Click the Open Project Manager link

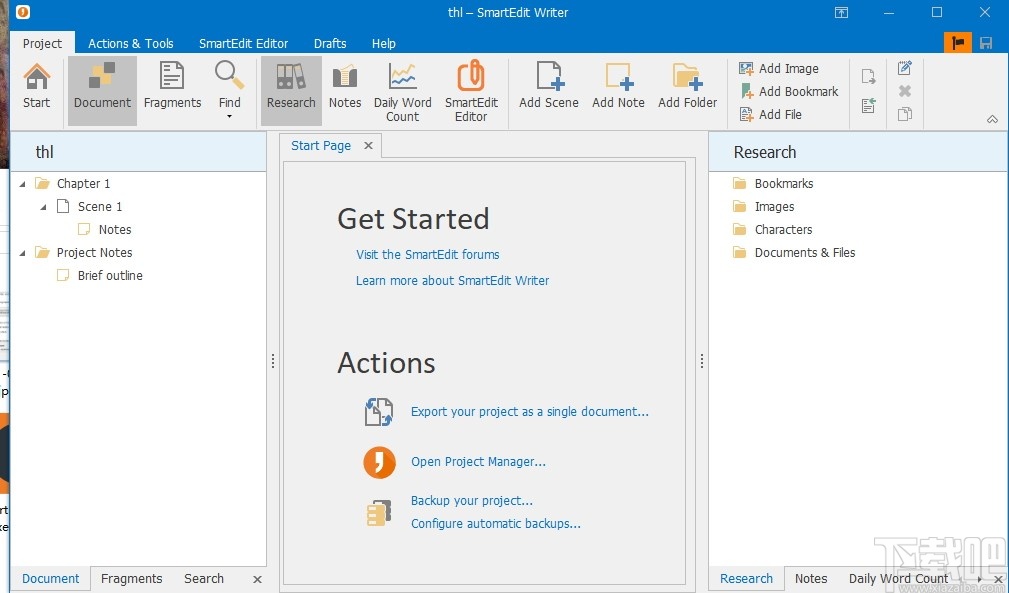(x=478, y=462)
